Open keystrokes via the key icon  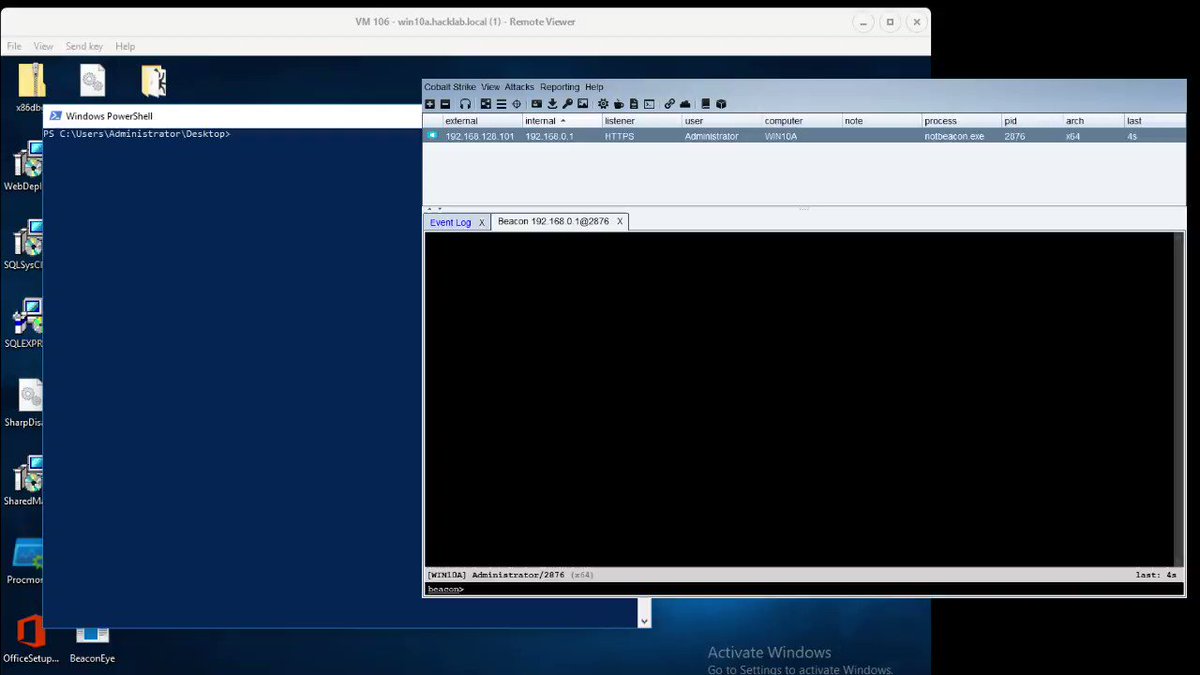pyautogui.click(x=567, y=104)
